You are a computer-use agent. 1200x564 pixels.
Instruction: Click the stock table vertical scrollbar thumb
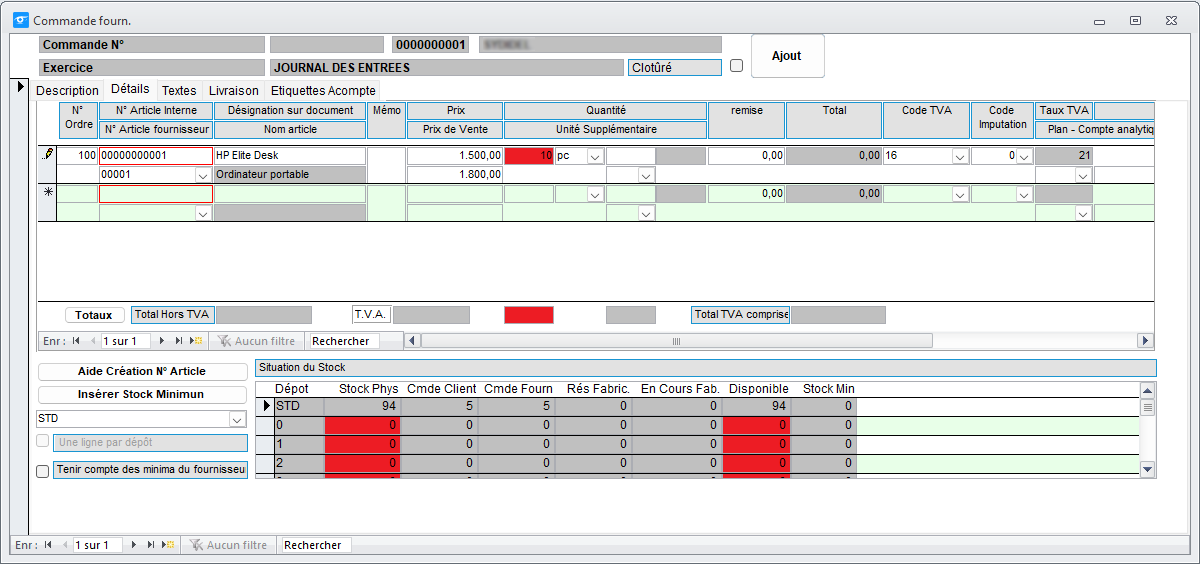(1148, 407)
